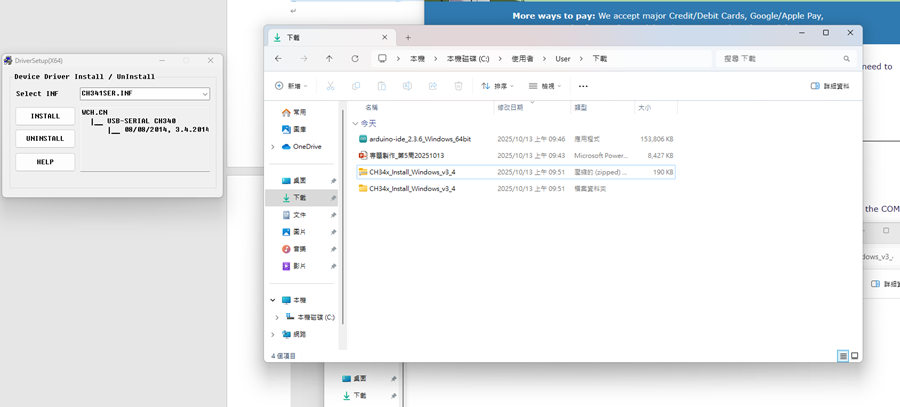Expand OneDrive in the navigation pane
The image size is (900, 407).
[x=273, y=147]
